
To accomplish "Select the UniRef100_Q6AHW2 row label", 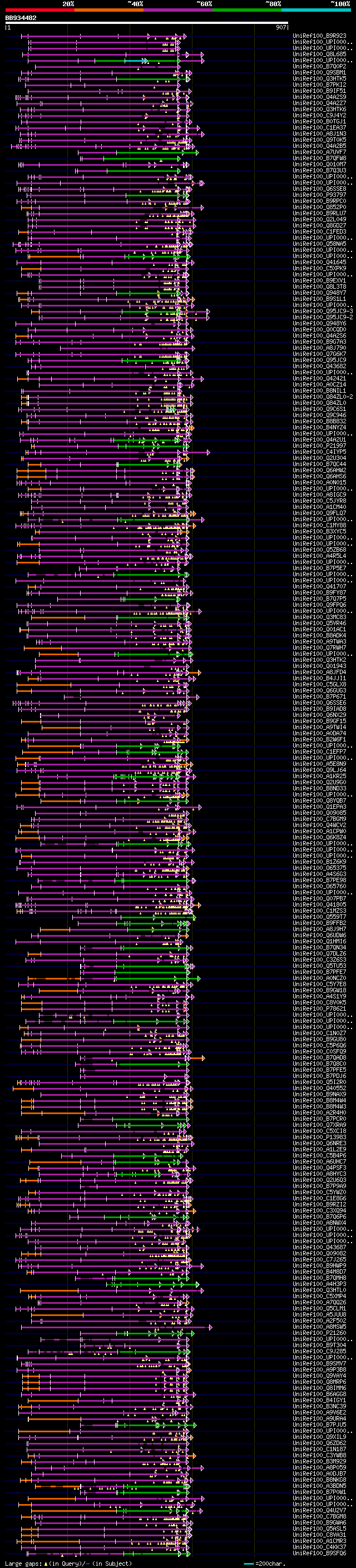I will (x=319, y=470).
